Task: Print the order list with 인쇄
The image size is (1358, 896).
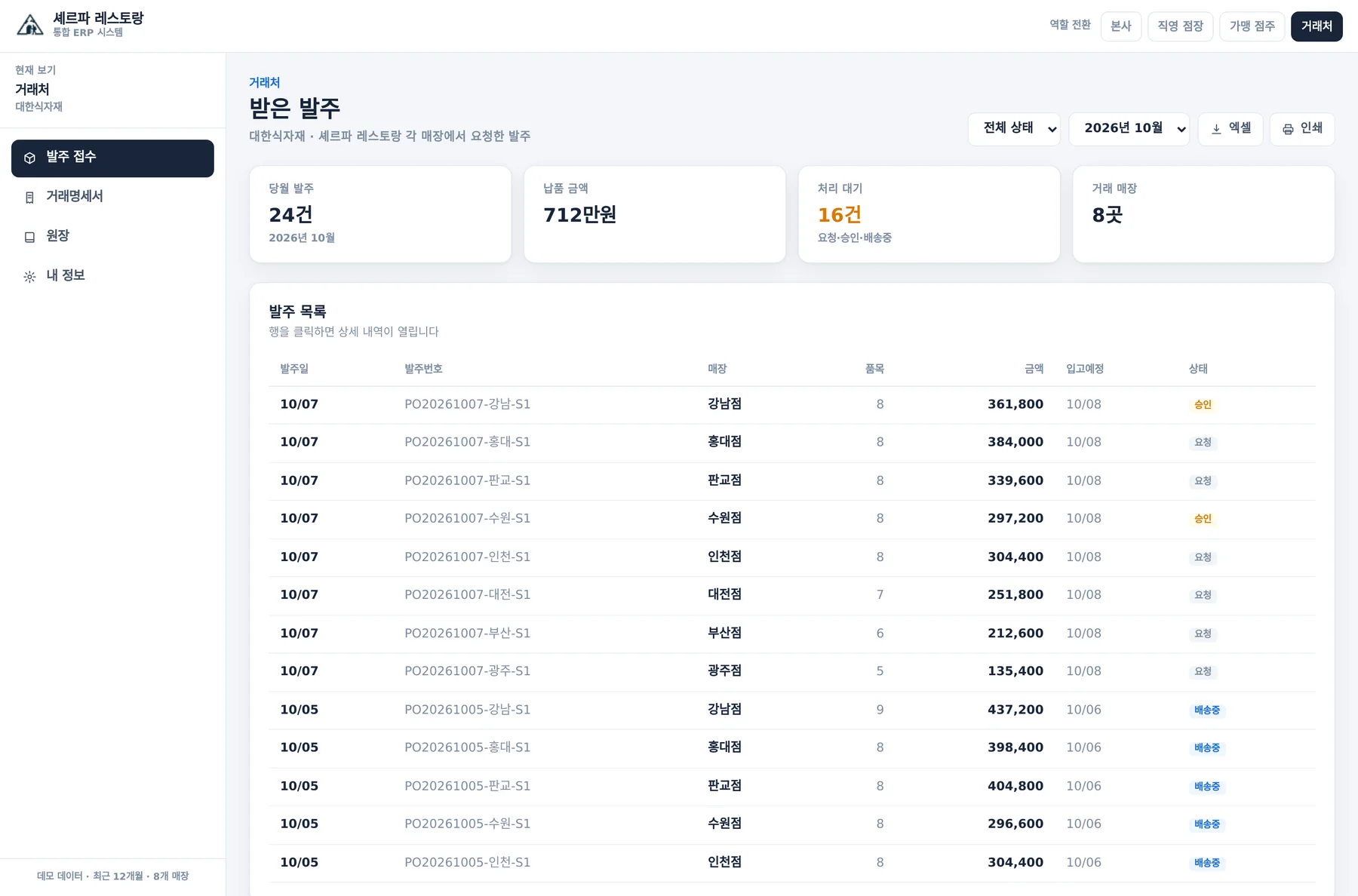Action: 1302,129
